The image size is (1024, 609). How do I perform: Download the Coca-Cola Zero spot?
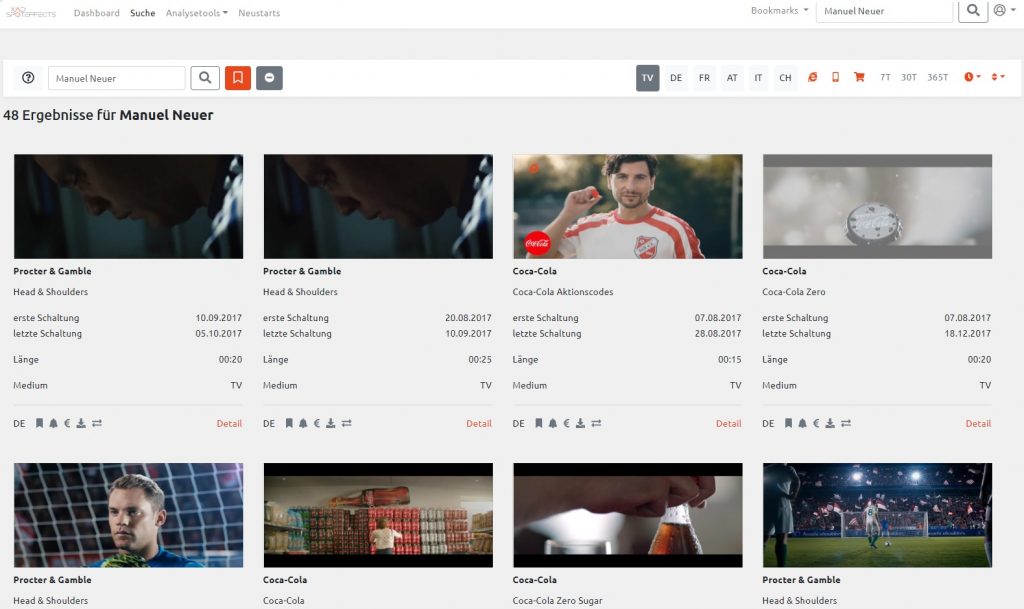(830, 423)
